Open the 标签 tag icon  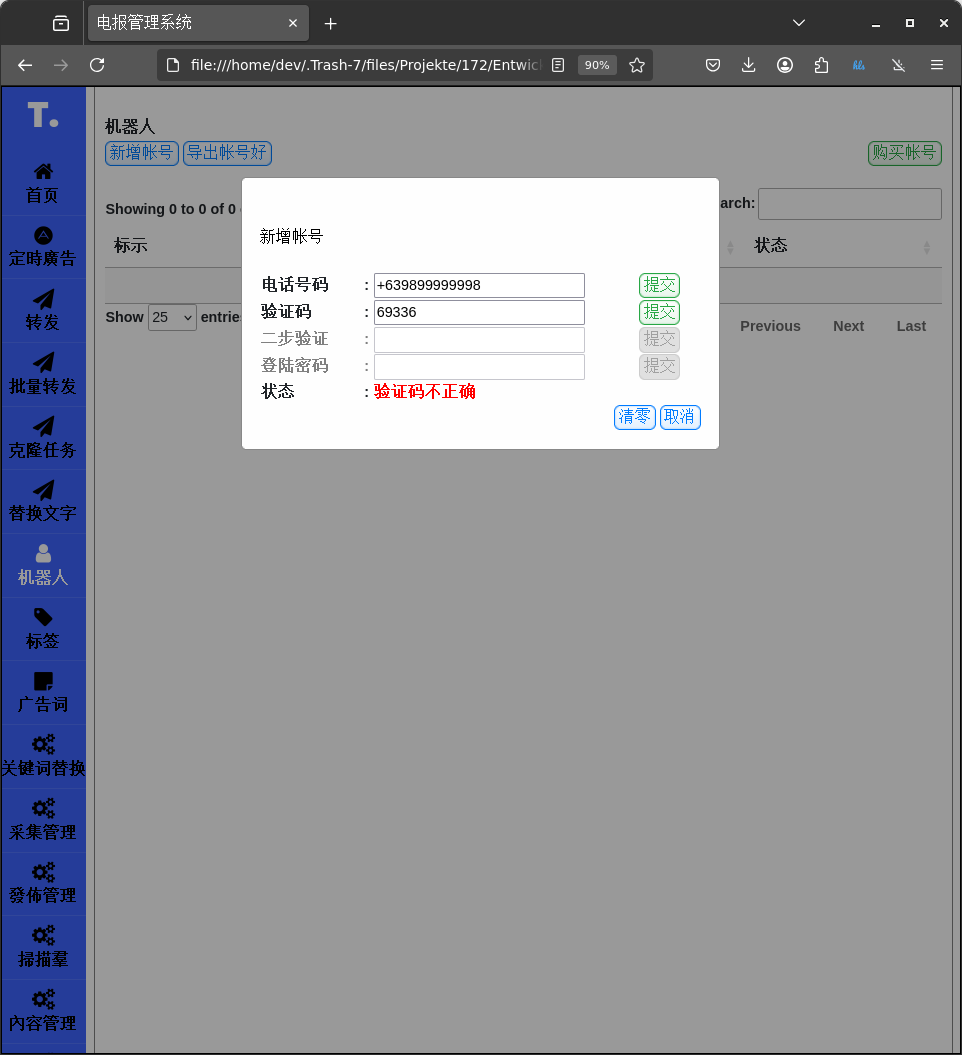click(x=43, y=617)
